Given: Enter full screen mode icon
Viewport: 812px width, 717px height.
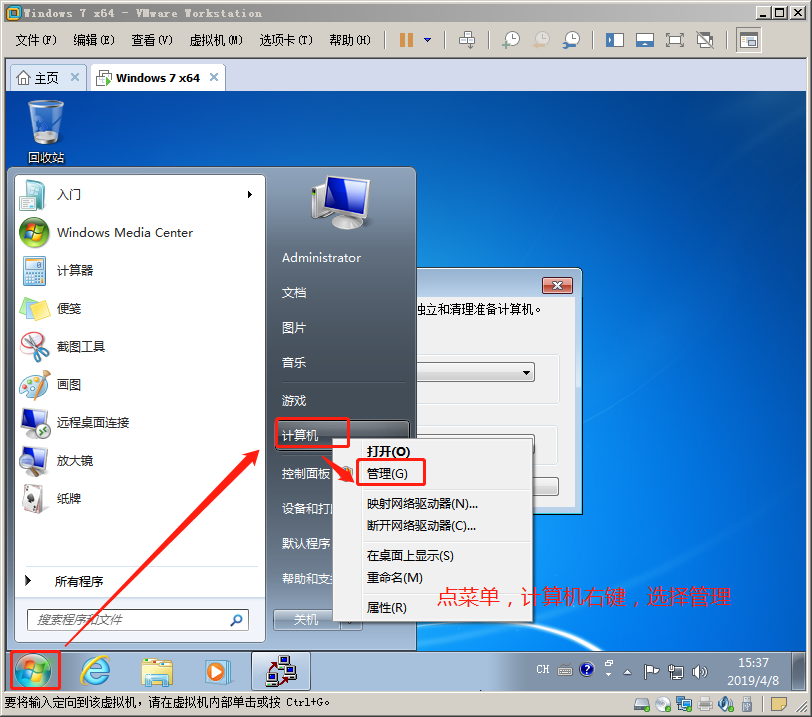Looking at the screenshot, I should tap(674, 40).
